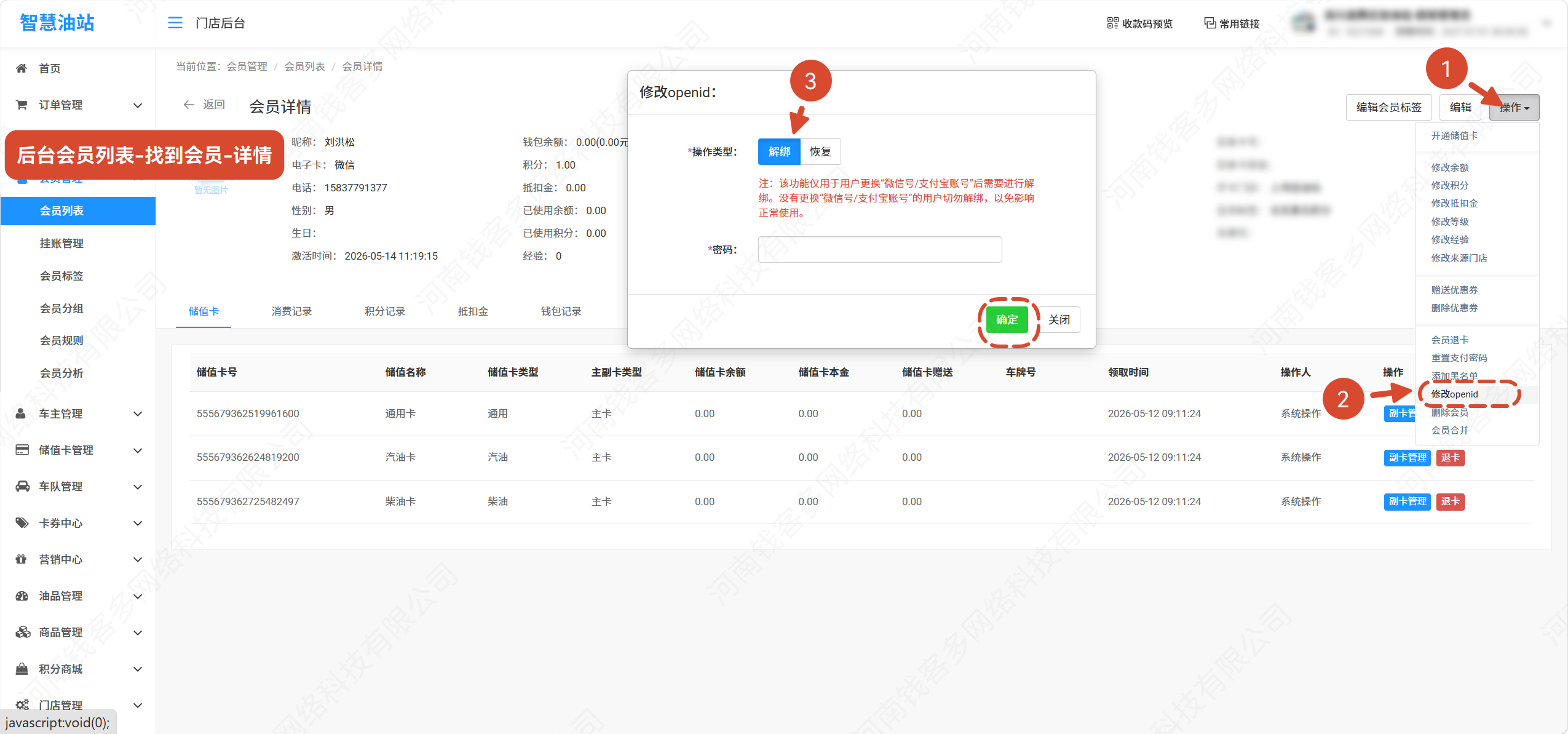Open the 常用链接 link icon
The width and height of the screenshot is (1568, 734).
click(x=1210, y=23)
